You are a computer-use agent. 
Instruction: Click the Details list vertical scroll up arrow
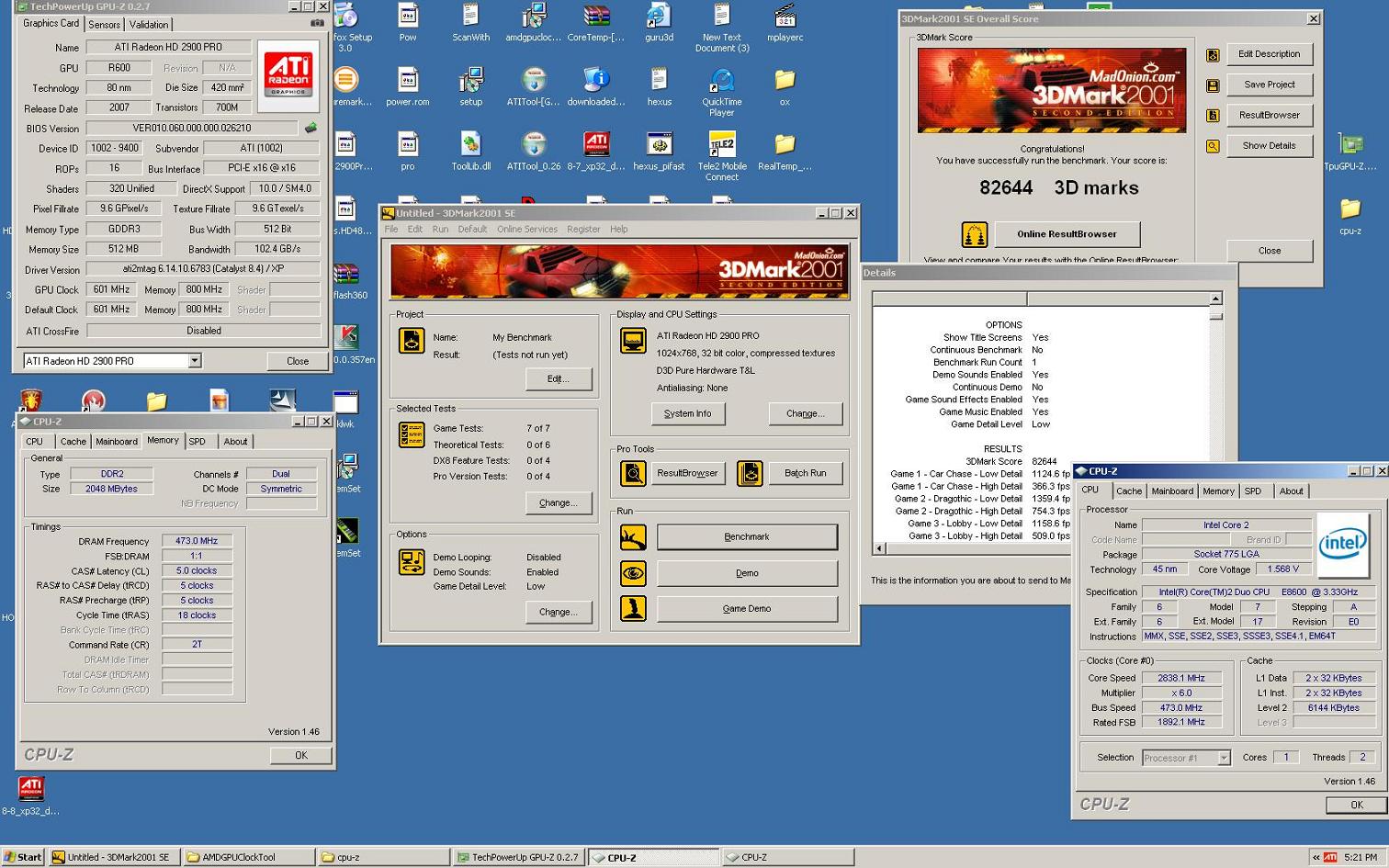click(1216, 299)
